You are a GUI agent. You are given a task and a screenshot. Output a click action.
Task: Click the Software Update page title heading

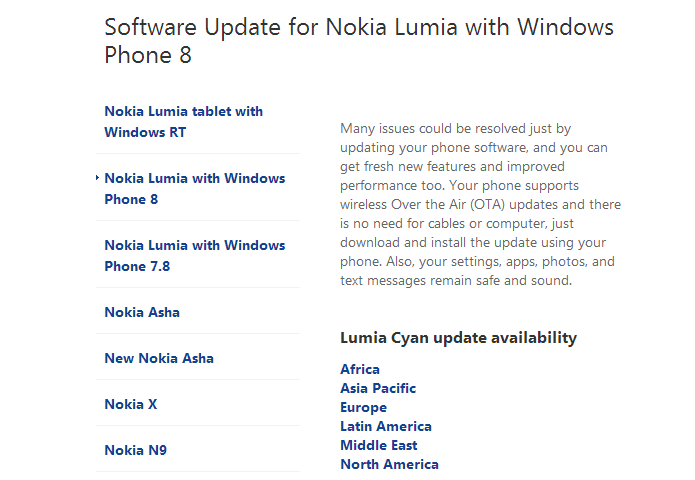[x=359, y=41]
